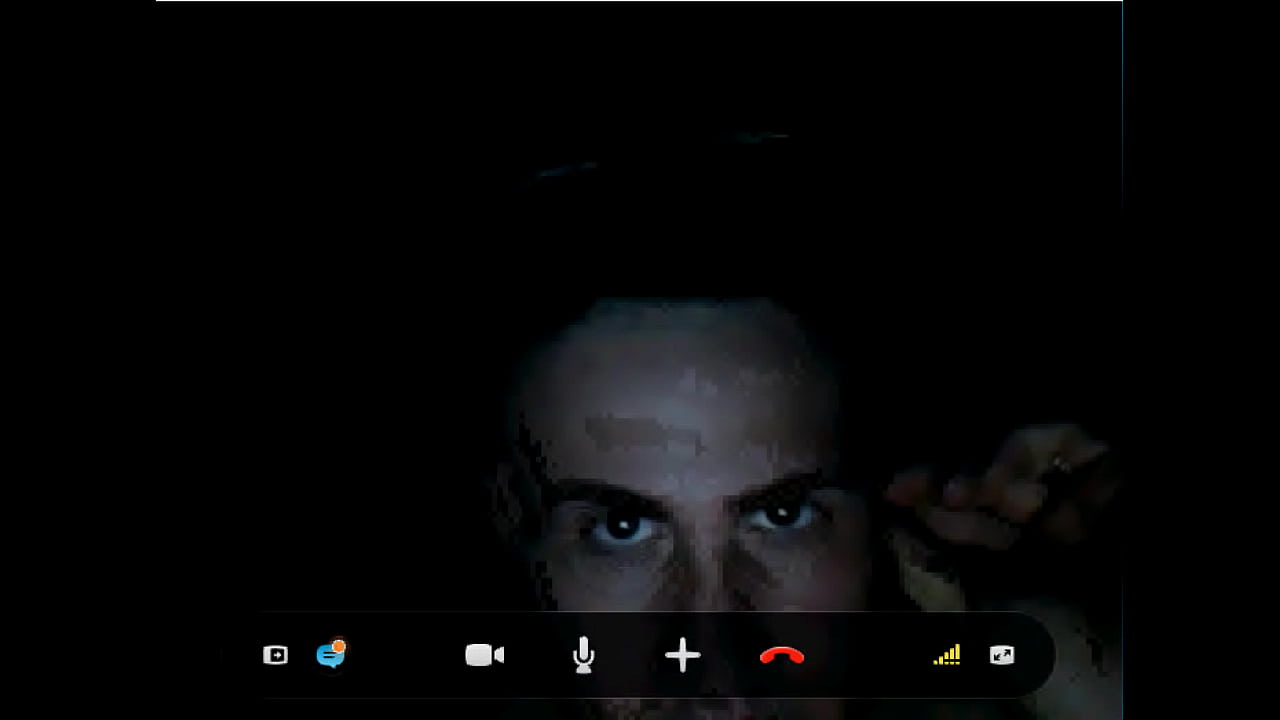Click call bar gap between hang-up and signal
Viewport: 1280px width, 720px height.
pyautogui.click(x=865, y=655)
